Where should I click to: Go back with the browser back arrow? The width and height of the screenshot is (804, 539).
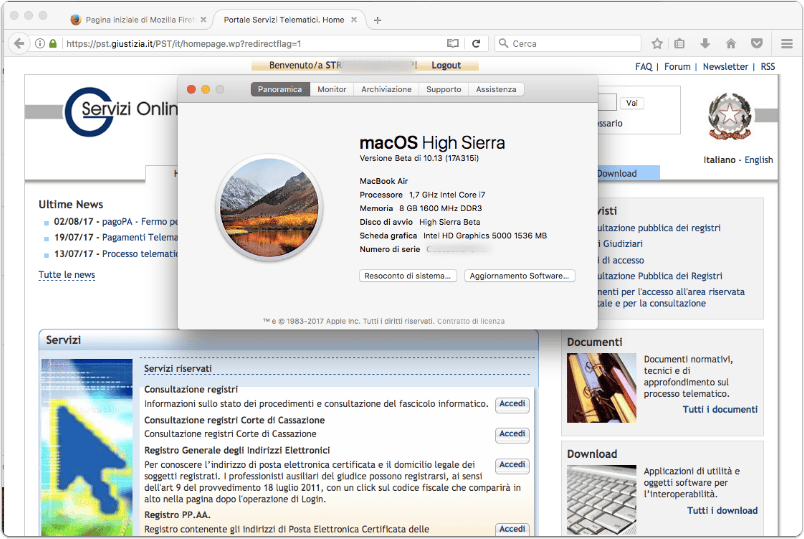coord(19,44)
